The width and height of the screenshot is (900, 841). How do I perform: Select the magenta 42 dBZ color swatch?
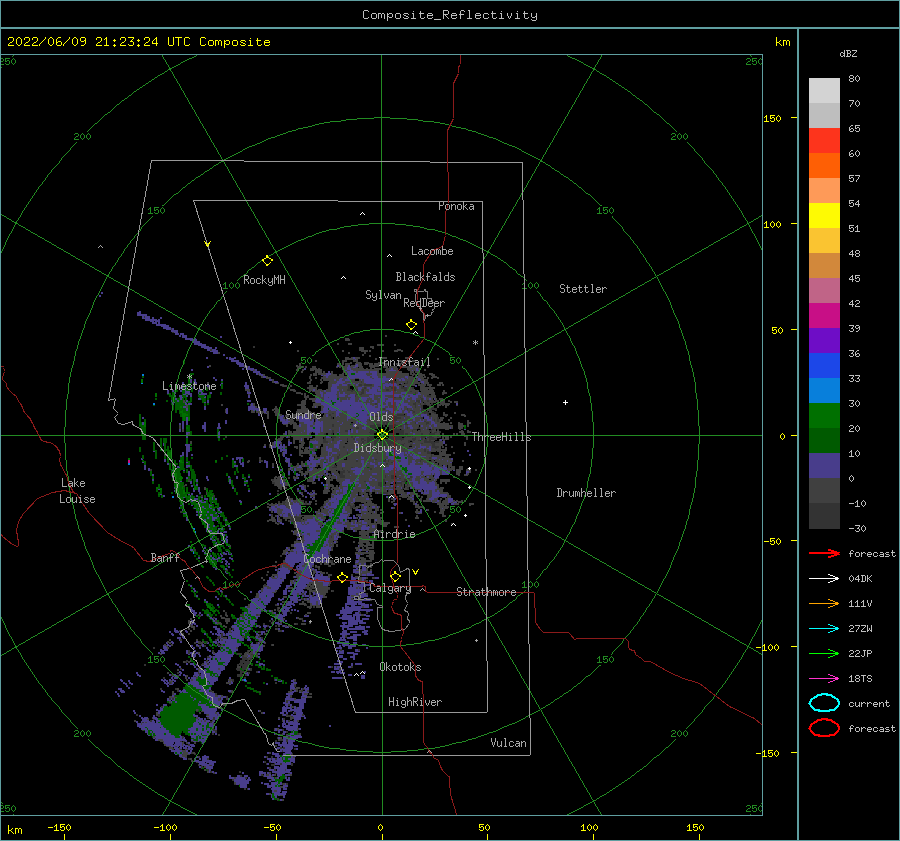(x=824, y=315)
